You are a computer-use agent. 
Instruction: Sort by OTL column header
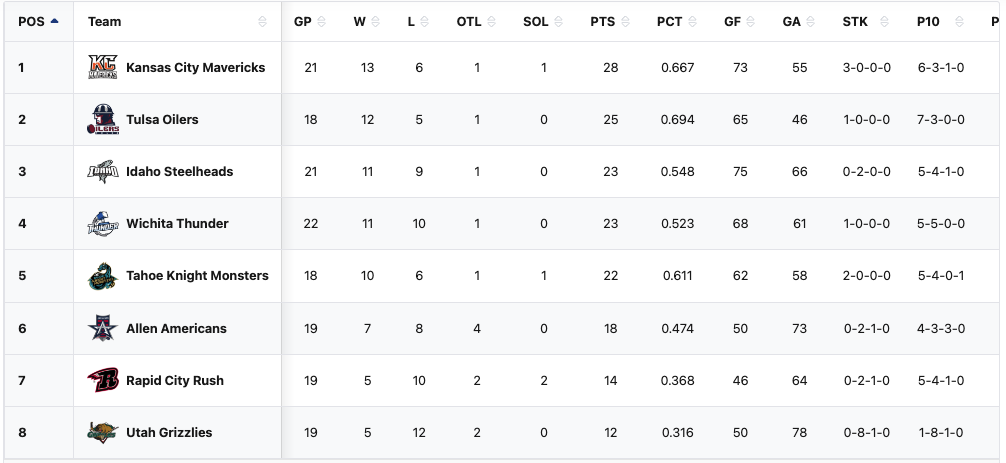(x=469, y=22)
